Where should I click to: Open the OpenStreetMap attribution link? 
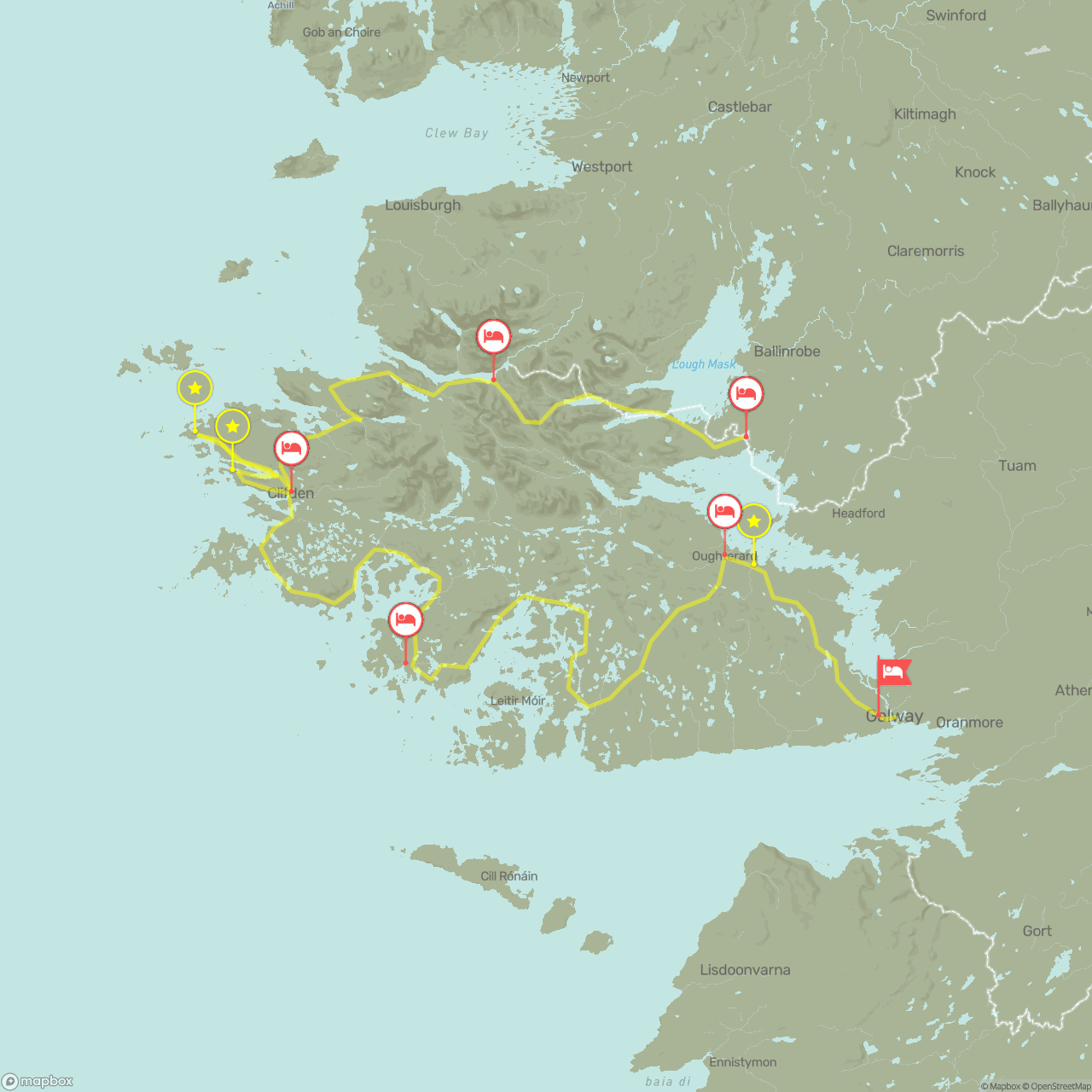click(x=1056, y=1086)
